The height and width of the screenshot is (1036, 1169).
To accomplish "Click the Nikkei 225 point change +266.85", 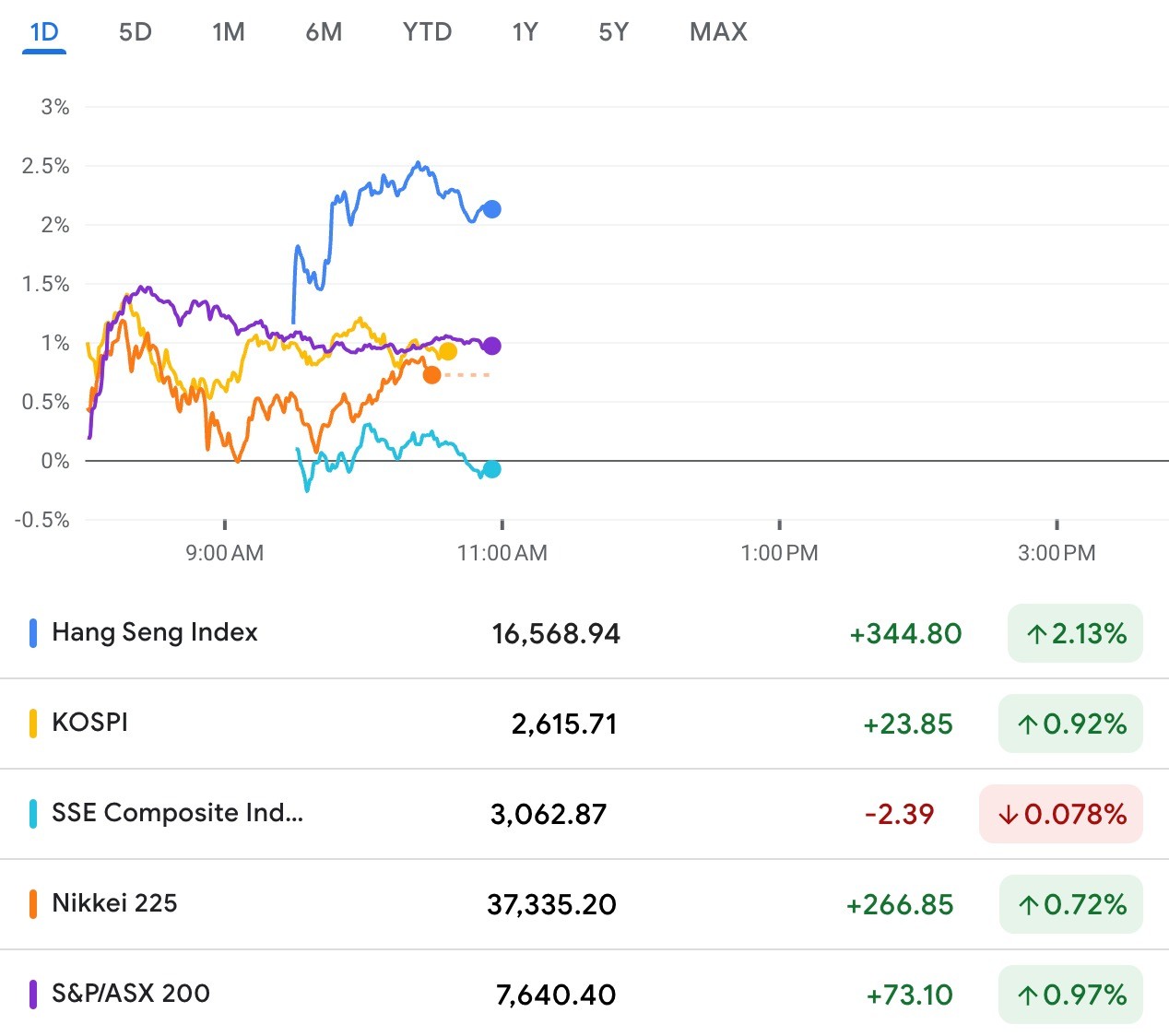I will coord(900,905).
